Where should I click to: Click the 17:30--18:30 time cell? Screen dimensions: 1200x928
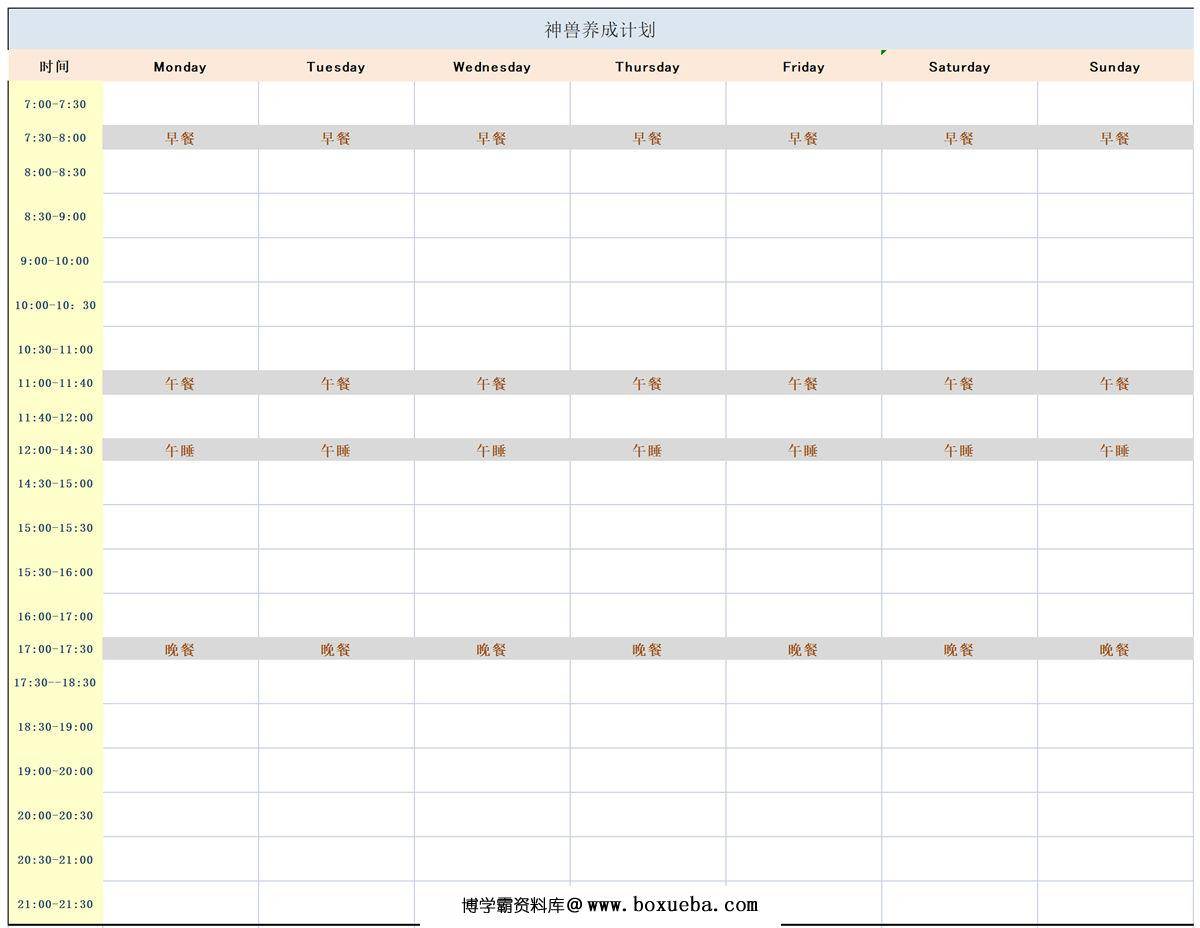click(56, 682)
